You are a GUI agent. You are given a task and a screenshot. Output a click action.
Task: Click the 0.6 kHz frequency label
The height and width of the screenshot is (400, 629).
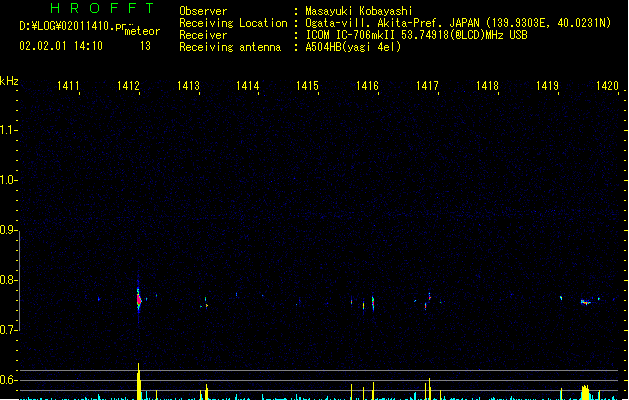coord(8,380)
